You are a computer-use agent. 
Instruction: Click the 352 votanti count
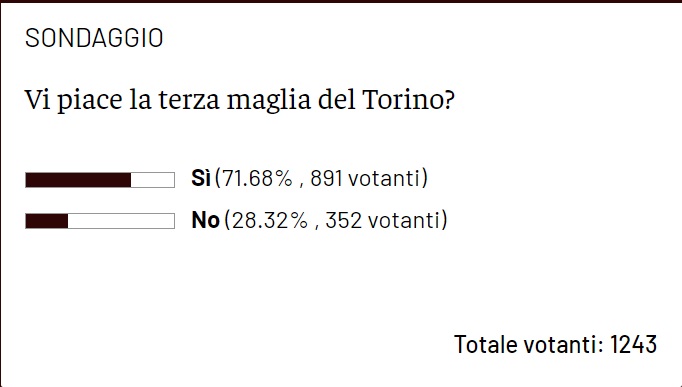(x=383, y=220)
